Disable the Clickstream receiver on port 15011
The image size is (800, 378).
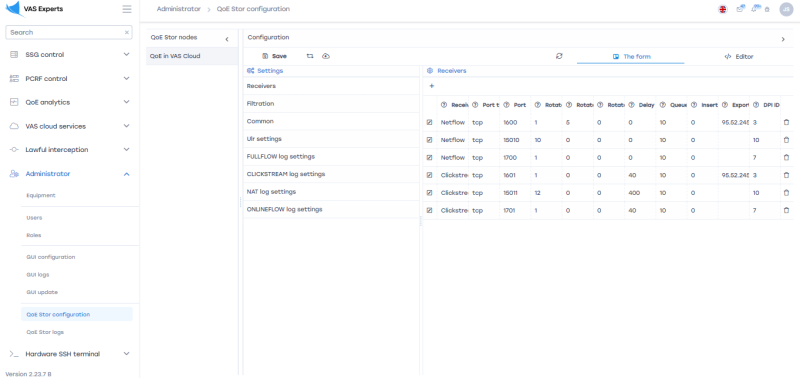click(x=429, y=193)
